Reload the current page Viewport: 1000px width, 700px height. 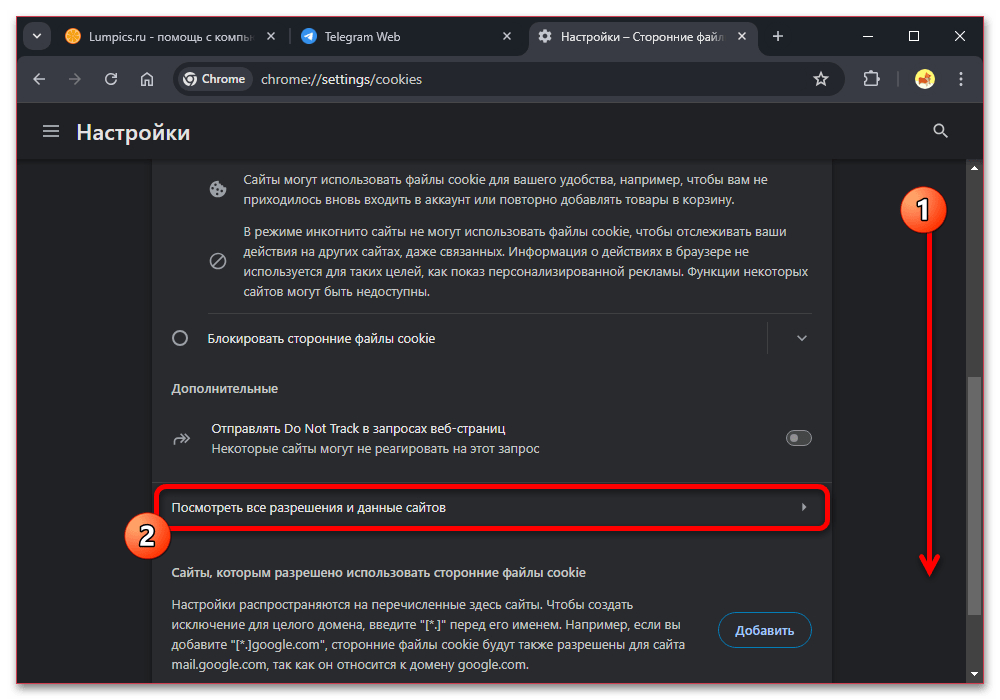click(111, 79)
